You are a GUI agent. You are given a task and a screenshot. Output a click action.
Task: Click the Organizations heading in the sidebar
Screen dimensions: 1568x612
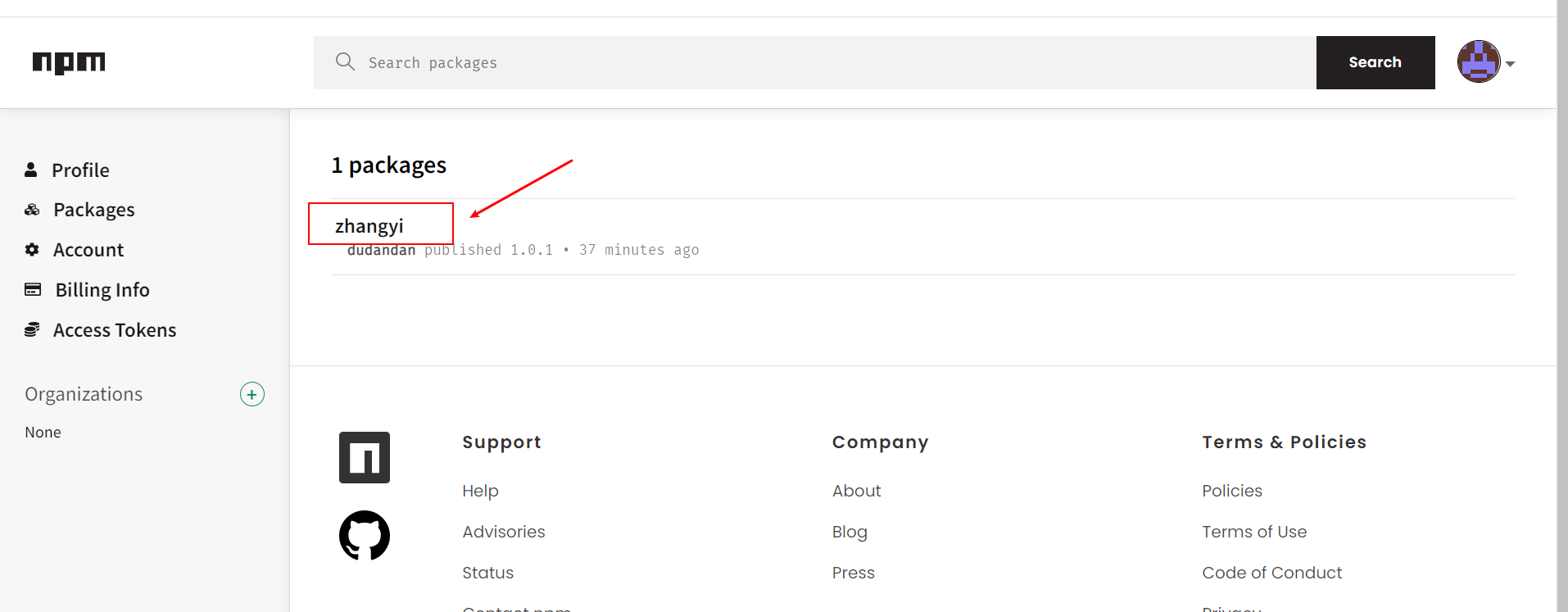pos(84,394)
